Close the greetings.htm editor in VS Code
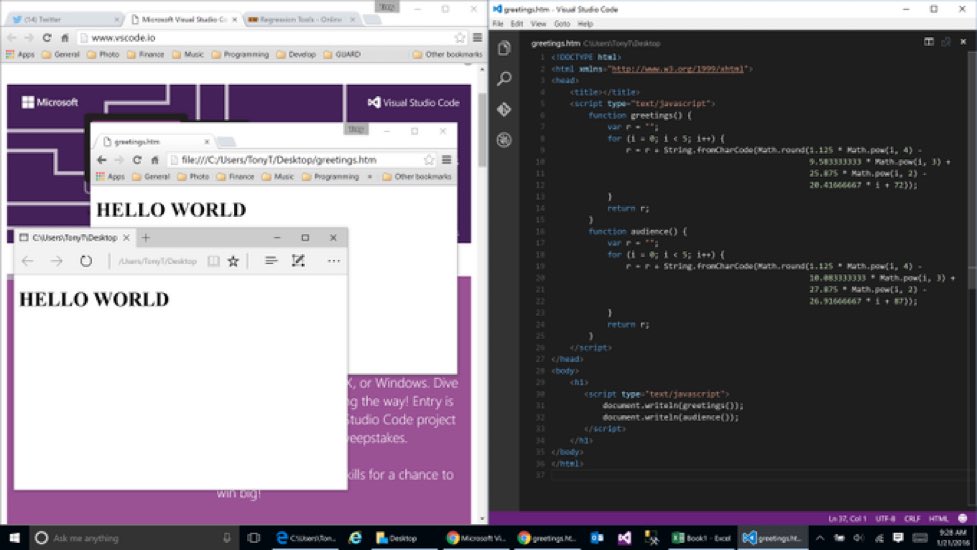 pyautogui.click(x=963, y=42)
